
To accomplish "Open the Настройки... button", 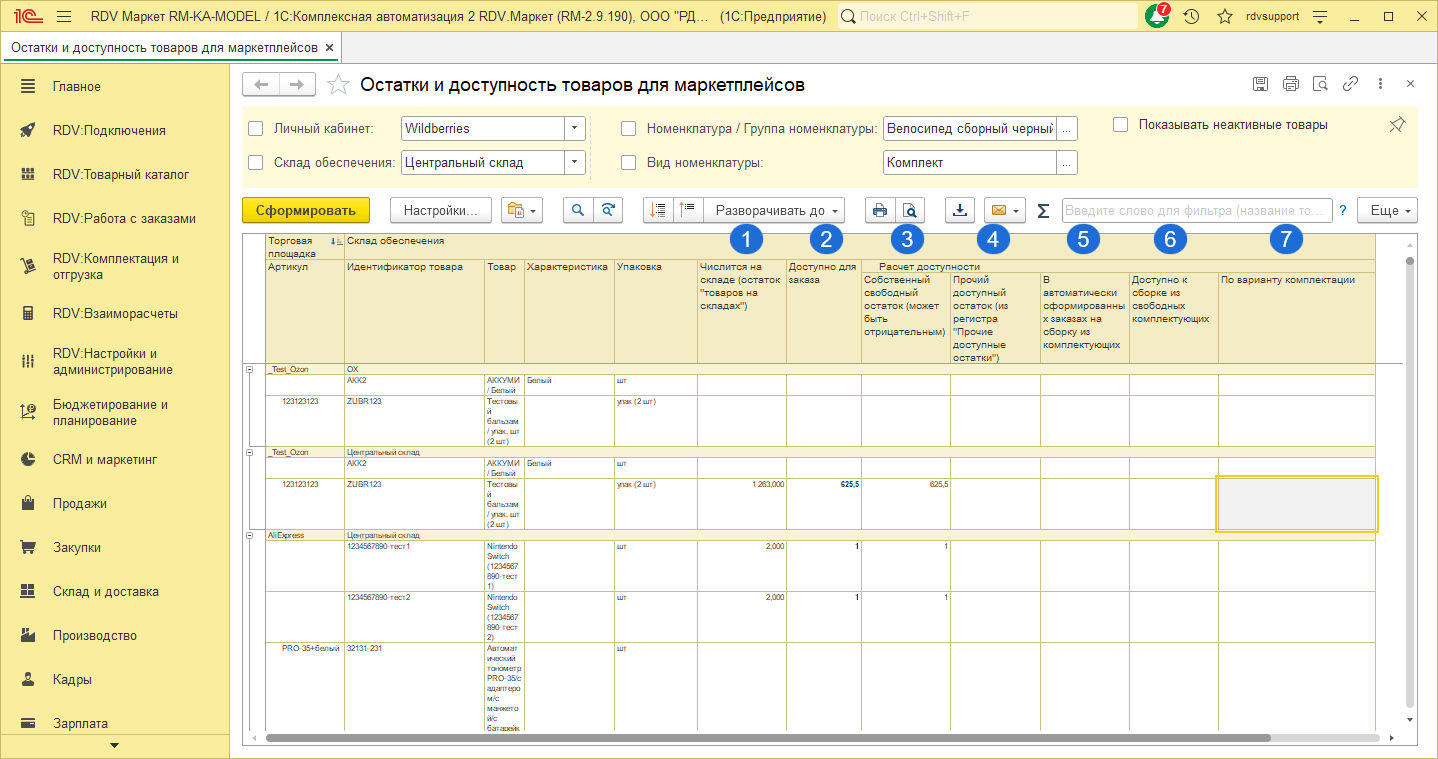I will [x=441, y=211].
